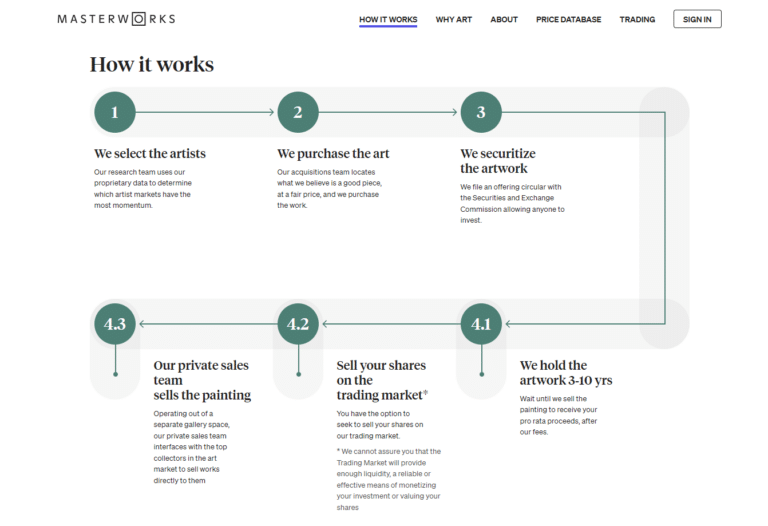Click the step 2 circle icon
The height and width of the screenshot is (526, 768).
pyautogui.click(x=298, y=112)
